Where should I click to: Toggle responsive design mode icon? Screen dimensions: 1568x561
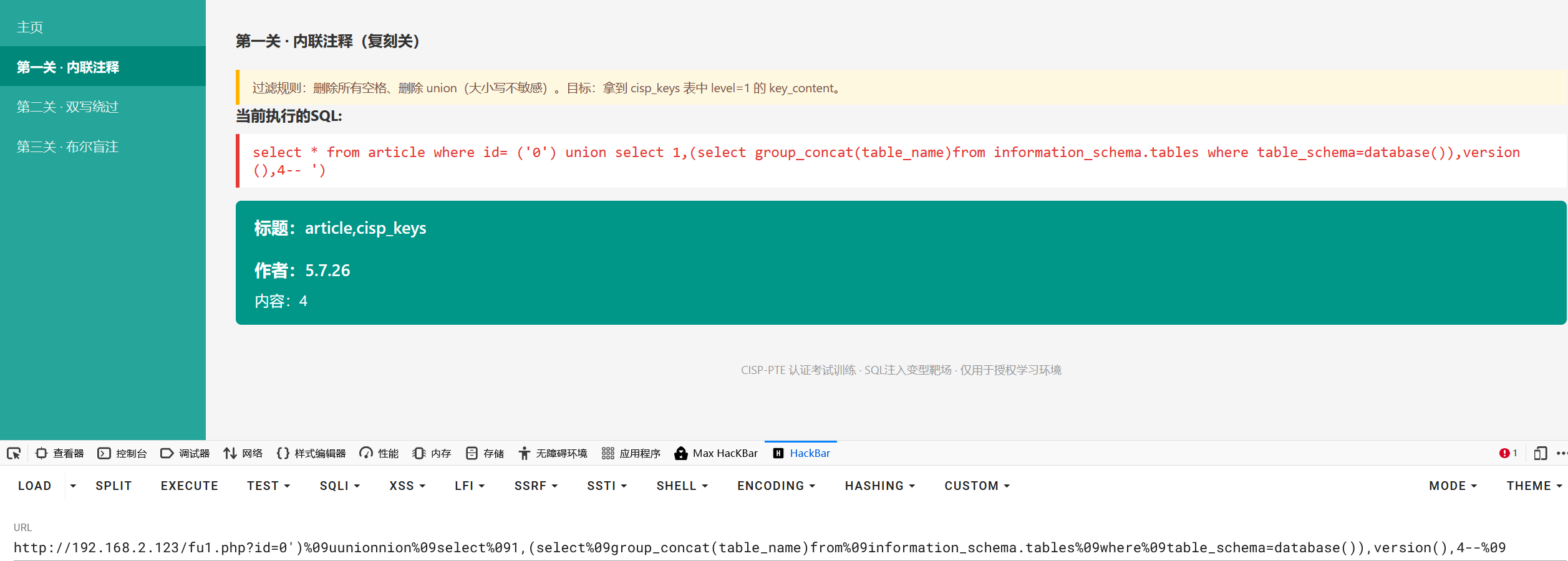coord(1541,453)
